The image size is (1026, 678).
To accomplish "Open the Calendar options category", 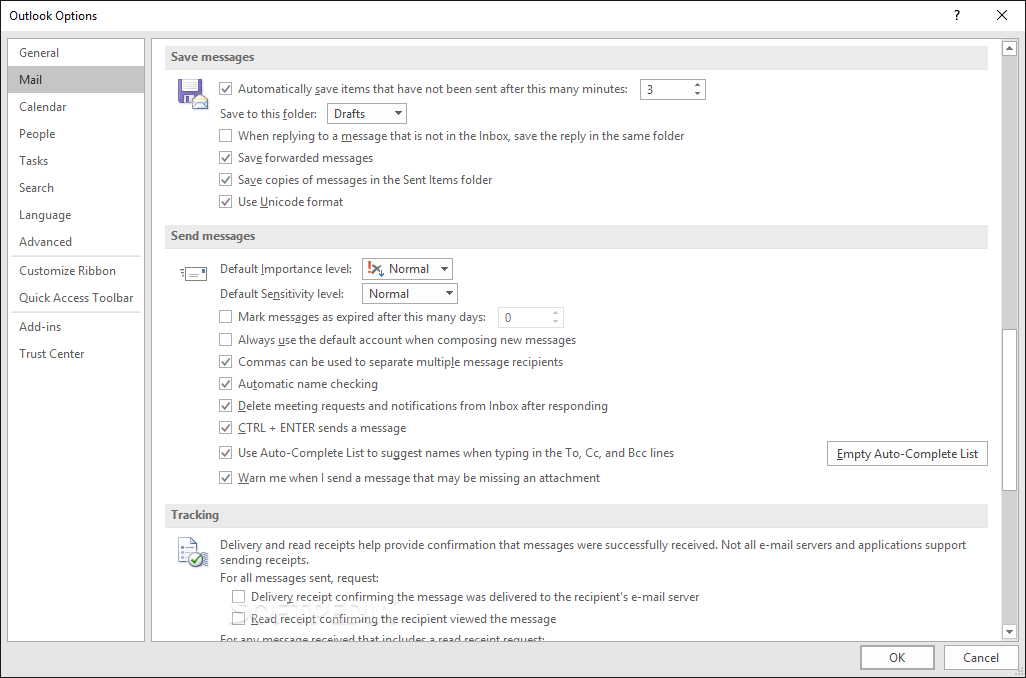I will tap(76, 107).
